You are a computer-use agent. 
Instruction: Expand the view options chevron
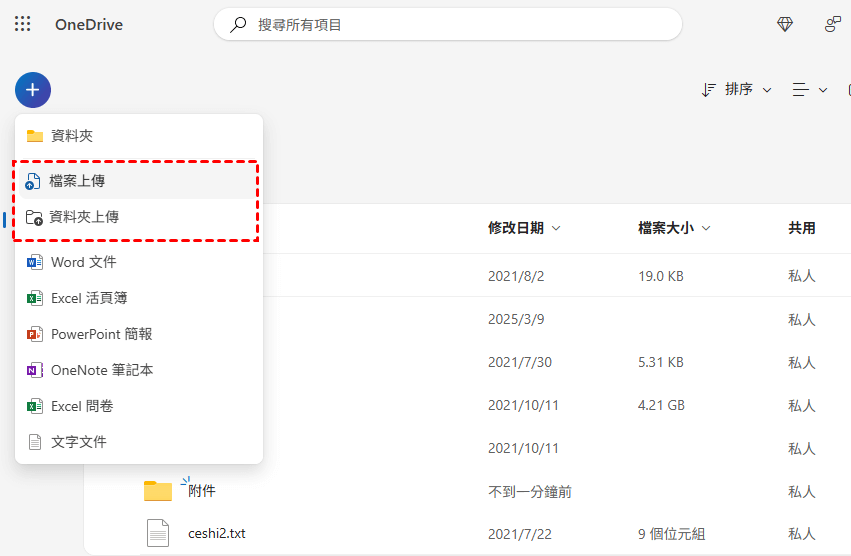tap(823, 90)
